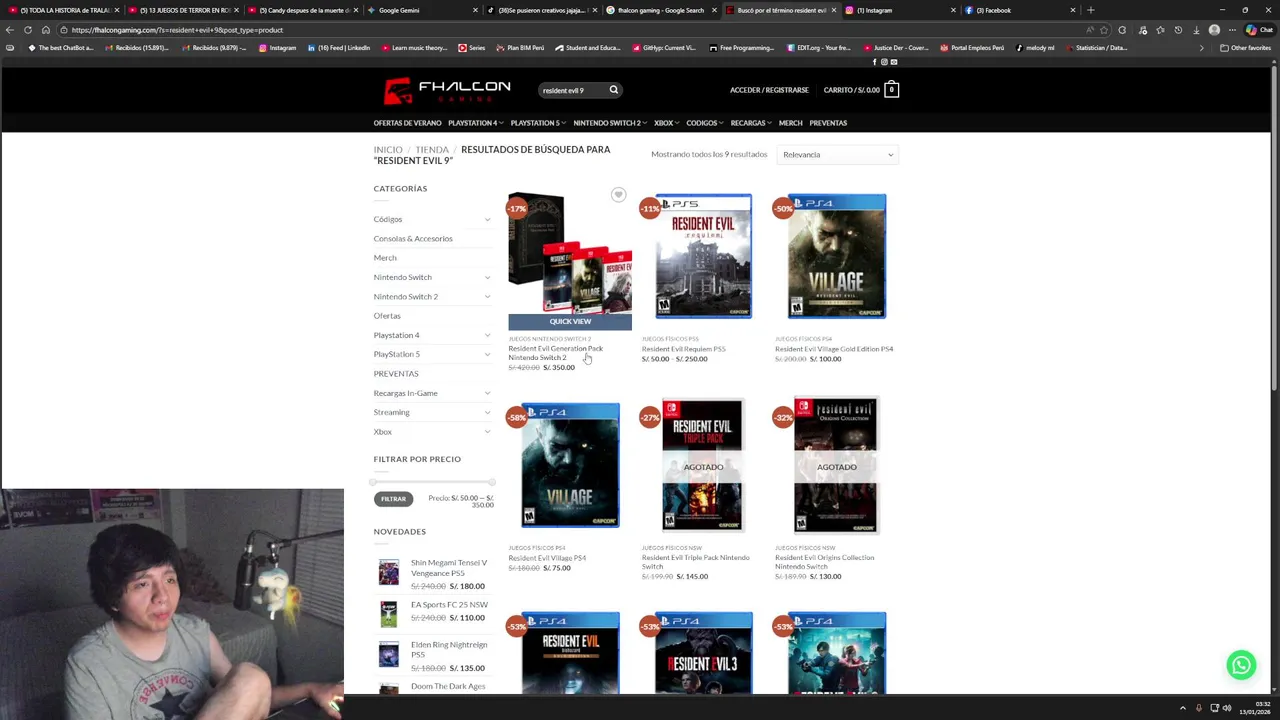This screenshot has width=1280, height=720.
Task: Open Resident Evil Origins Collection title link
Action: pos(824,562)
